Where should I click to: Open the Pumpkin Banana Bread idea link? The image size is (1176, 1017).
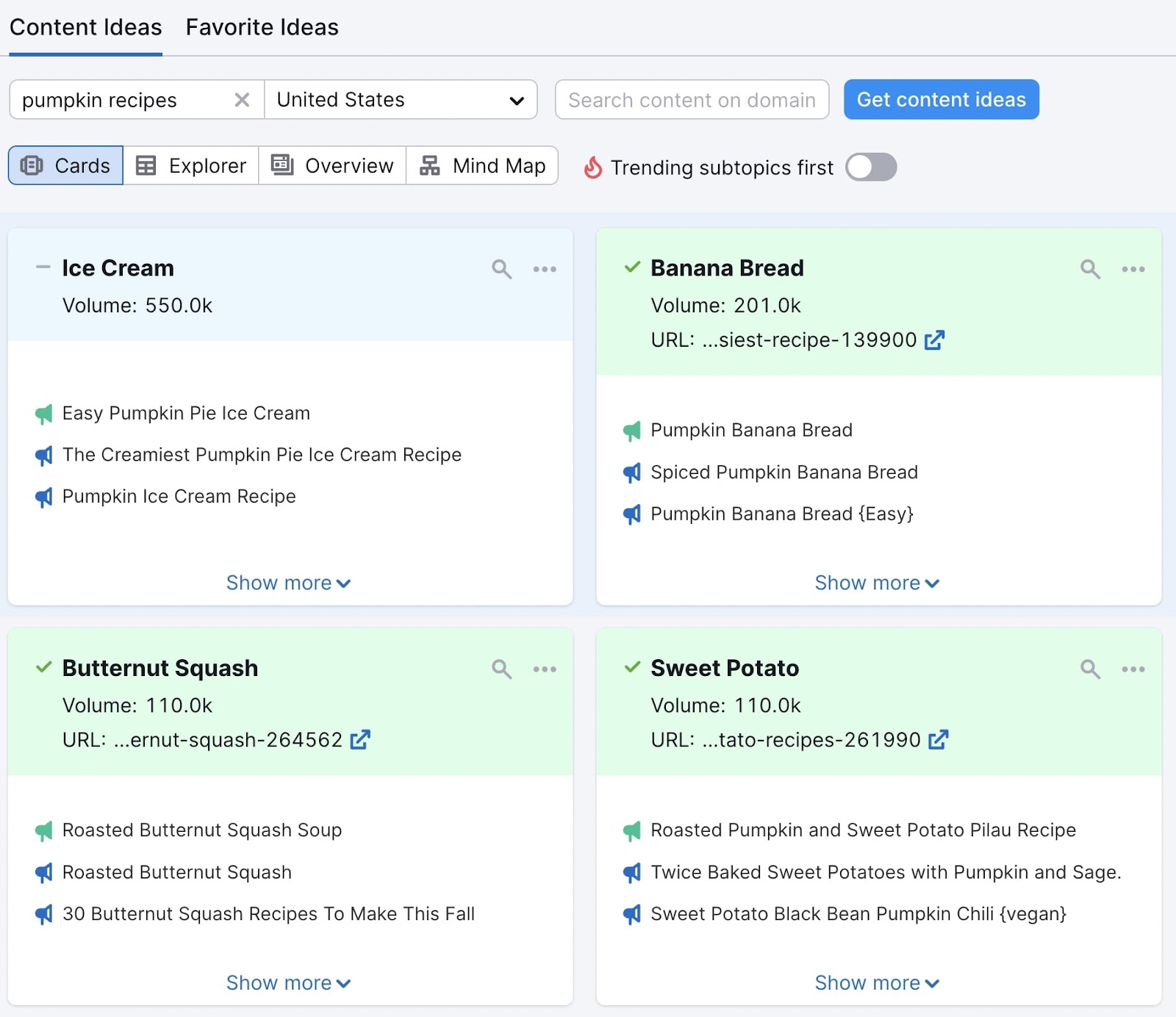pyautogui.click(x=750, y=430)
